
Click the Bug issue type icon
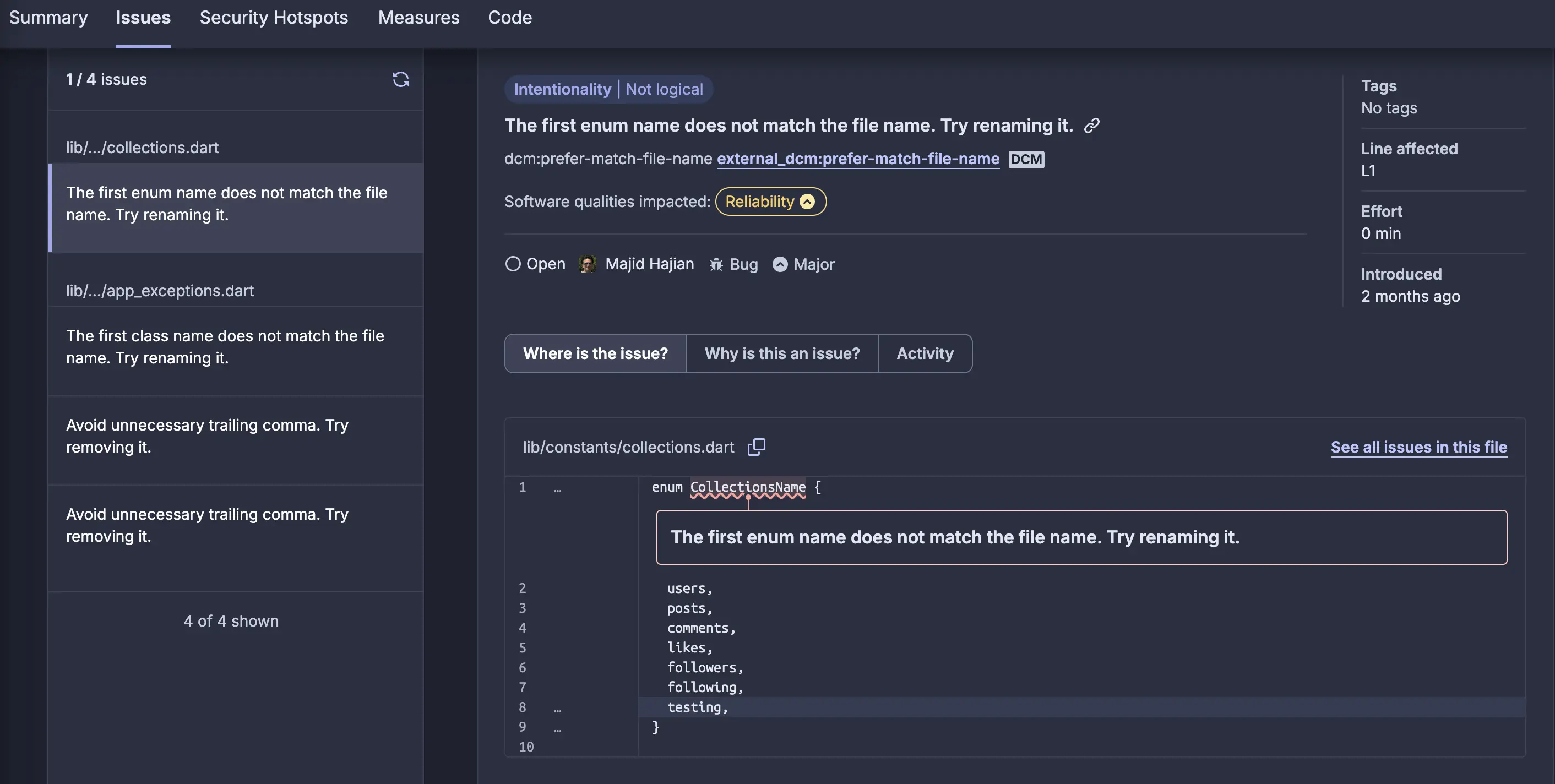(715, 263)
